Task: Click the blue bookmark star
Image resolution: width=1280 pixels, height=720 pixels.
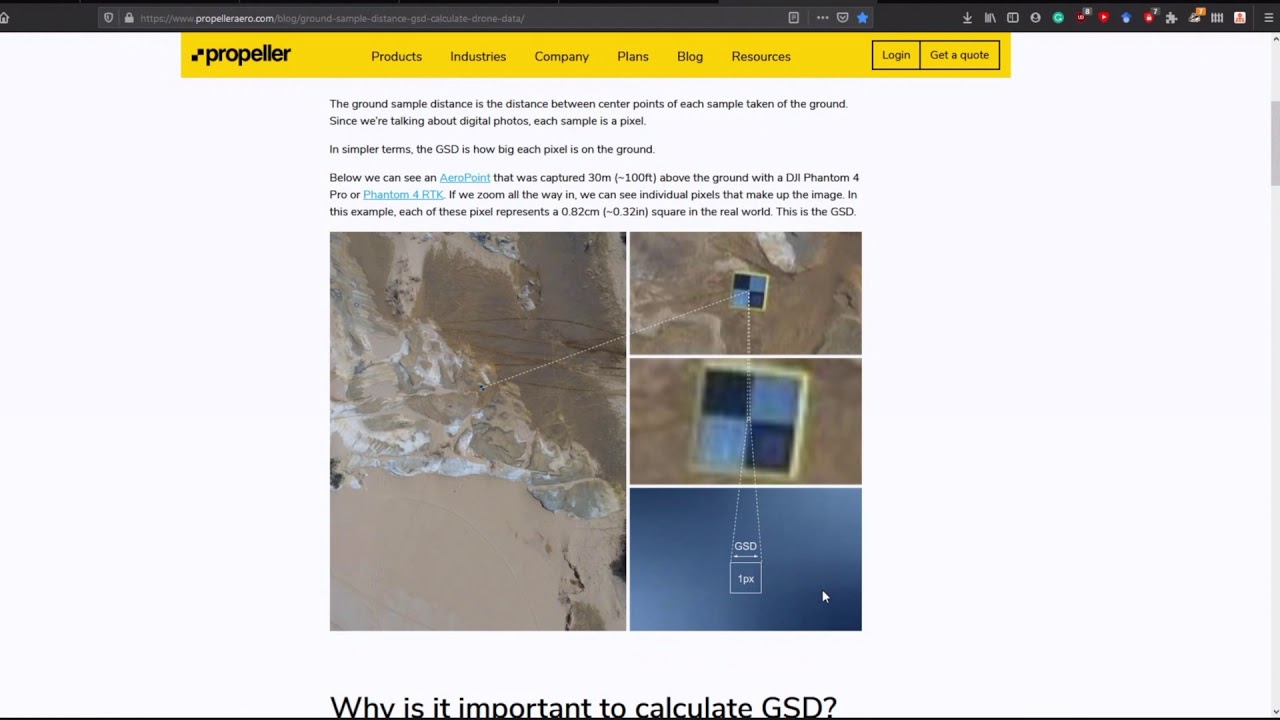Action: tap(862, 18)
